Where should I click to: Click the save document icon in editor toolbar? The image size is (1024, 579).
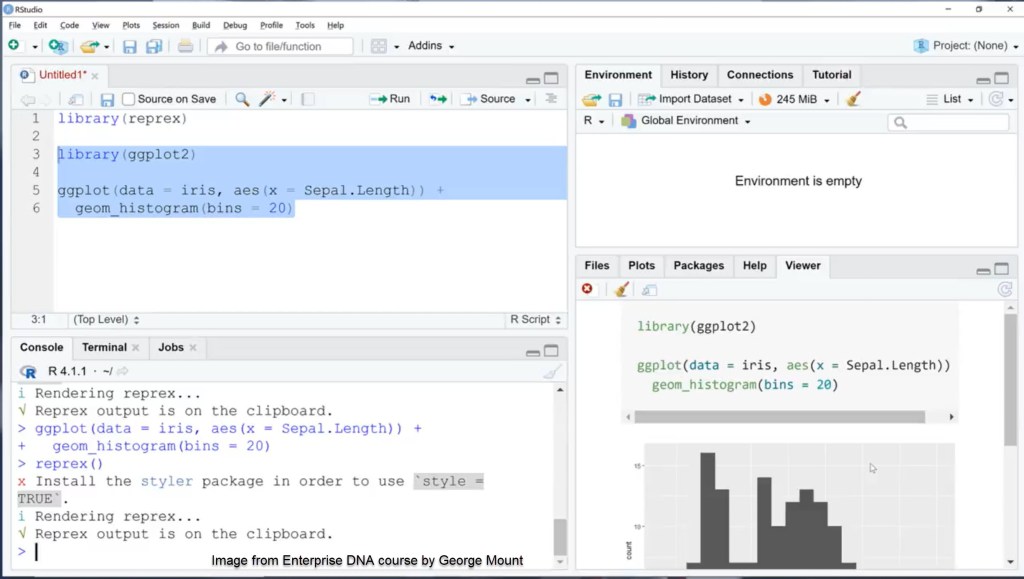(x=107, y=99)
